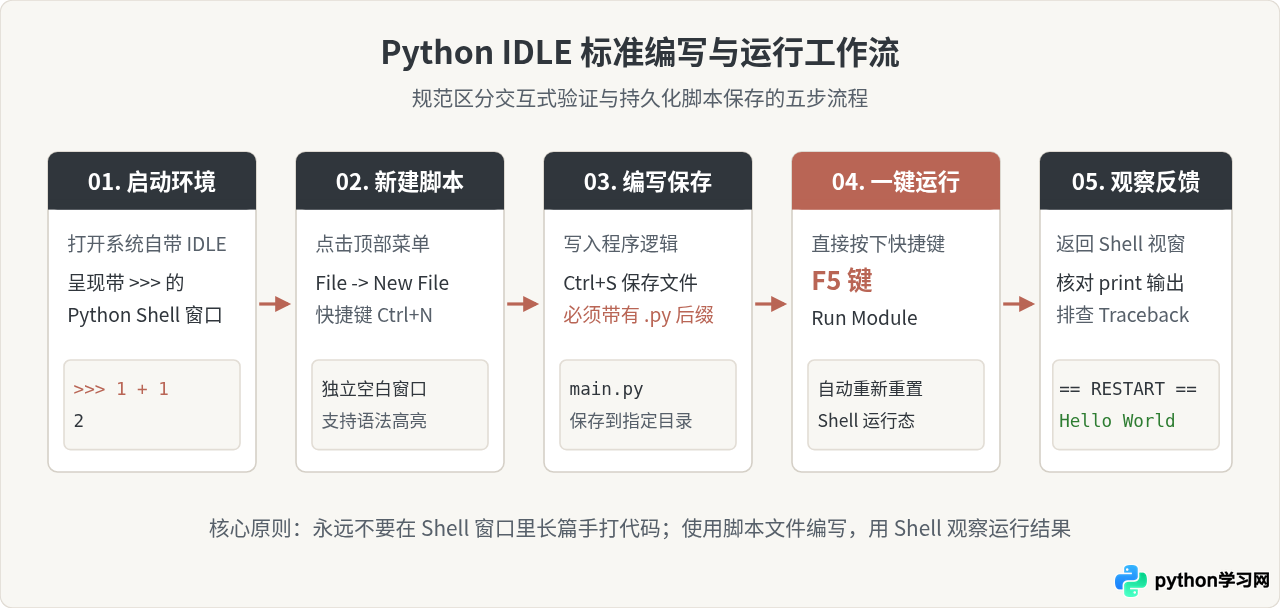
Task: Click the text '保存到指定目录'
Action: click(x=632, y=421)
